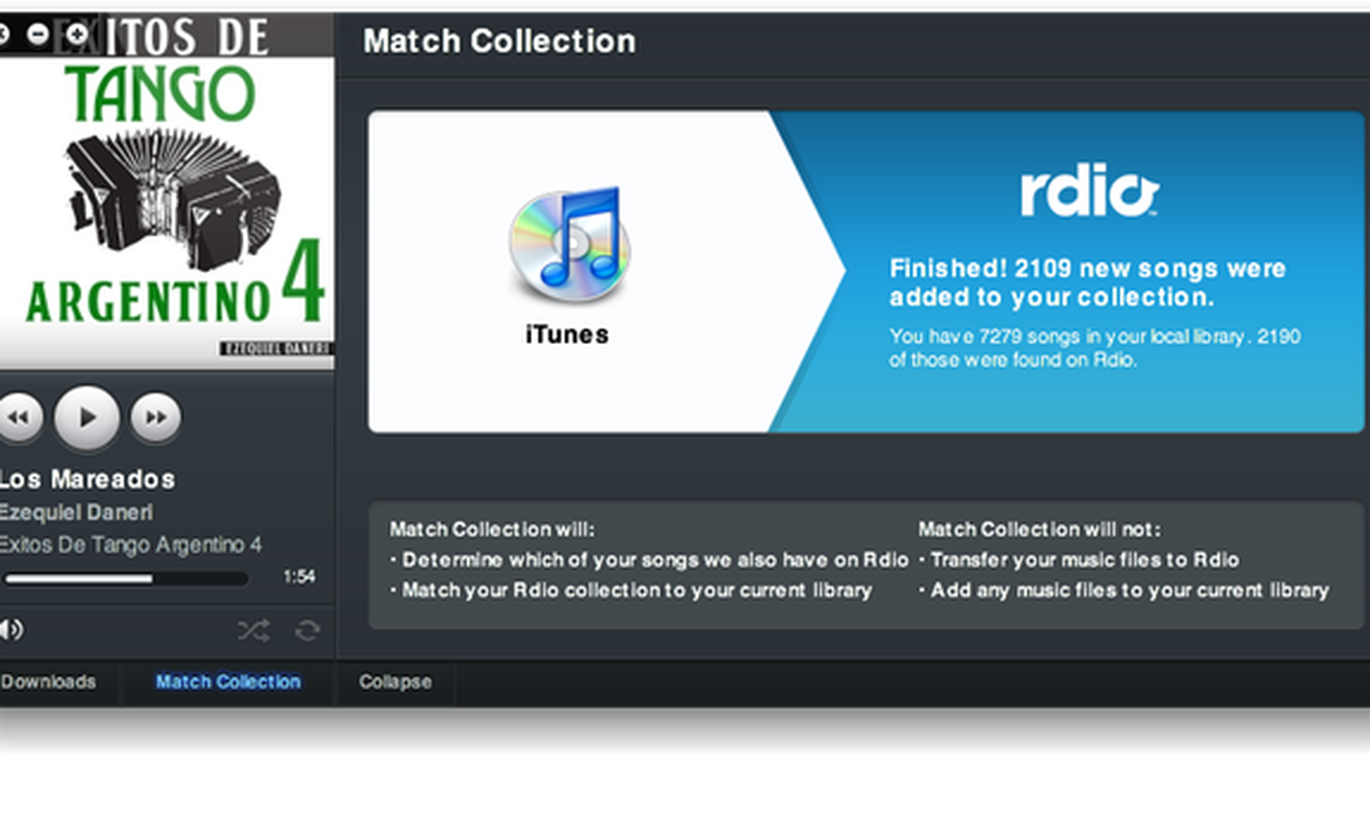Screen dimensions: 1370x820
Task: Zoom the window with the plus button
Action: point(76,35)
